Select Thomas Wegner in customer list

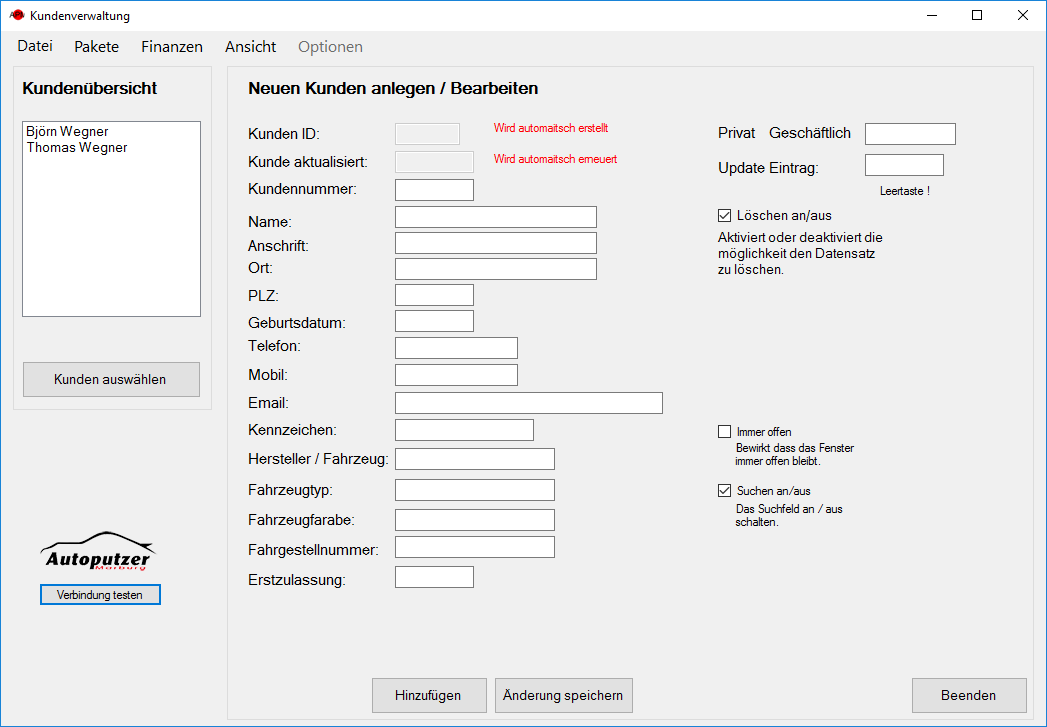(x=77, y=148)
